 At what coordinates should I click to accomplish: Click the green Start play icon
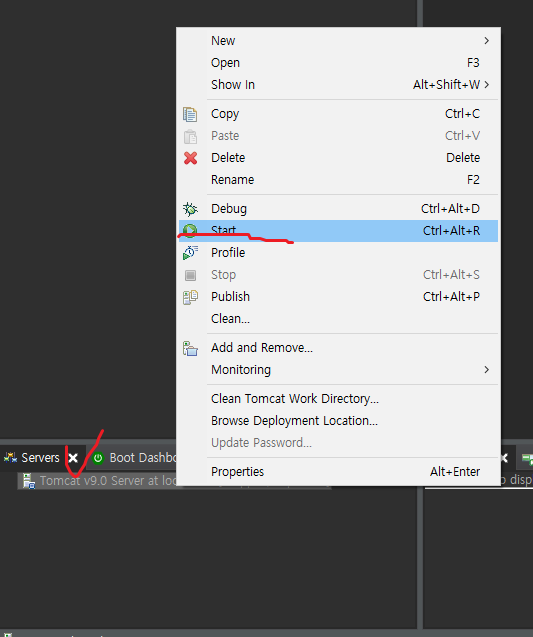point(190,231)
